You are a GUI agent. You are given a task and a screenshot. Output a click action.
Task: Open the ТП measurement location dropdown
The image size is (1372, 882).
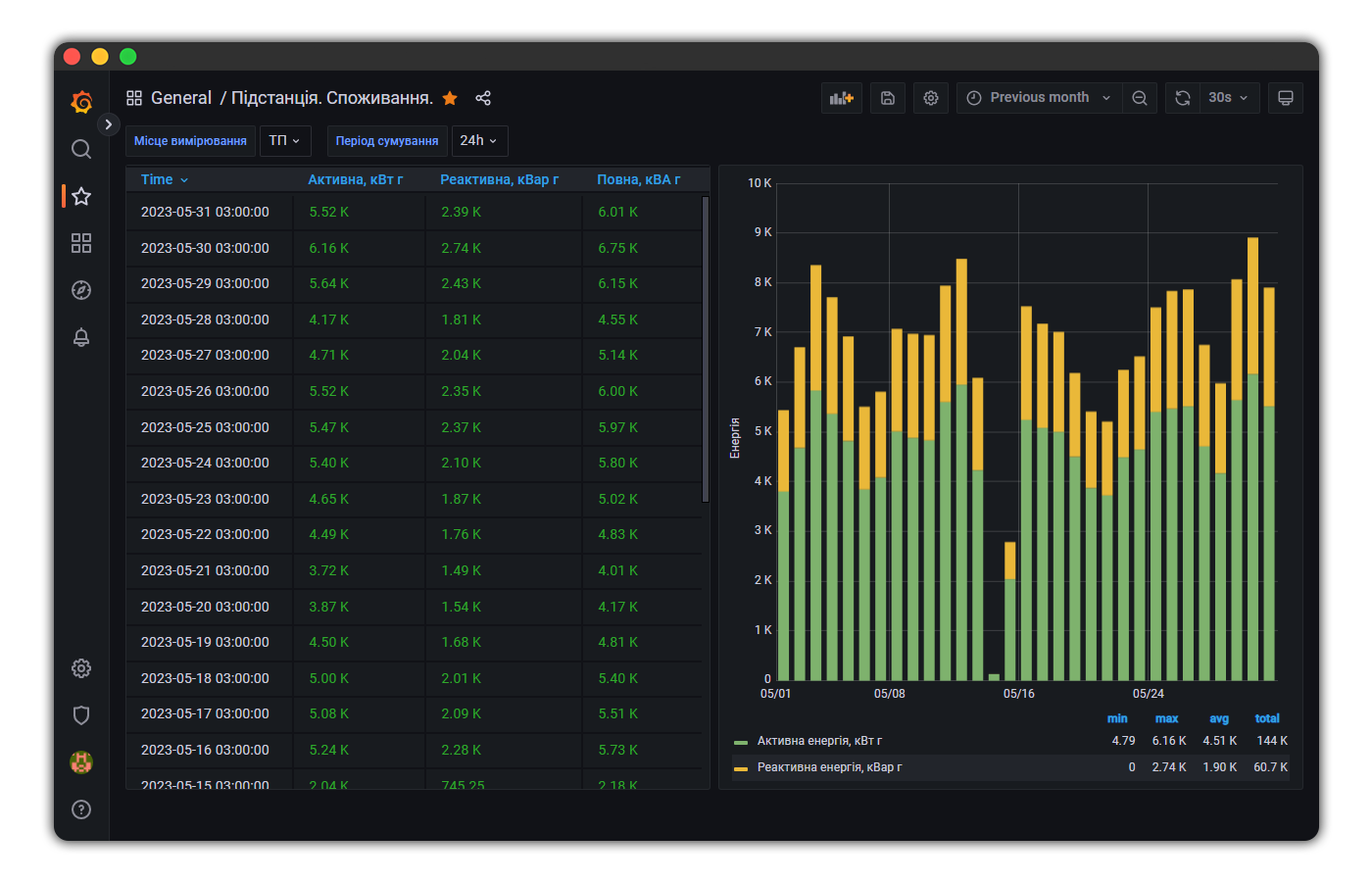click(285, 141)
